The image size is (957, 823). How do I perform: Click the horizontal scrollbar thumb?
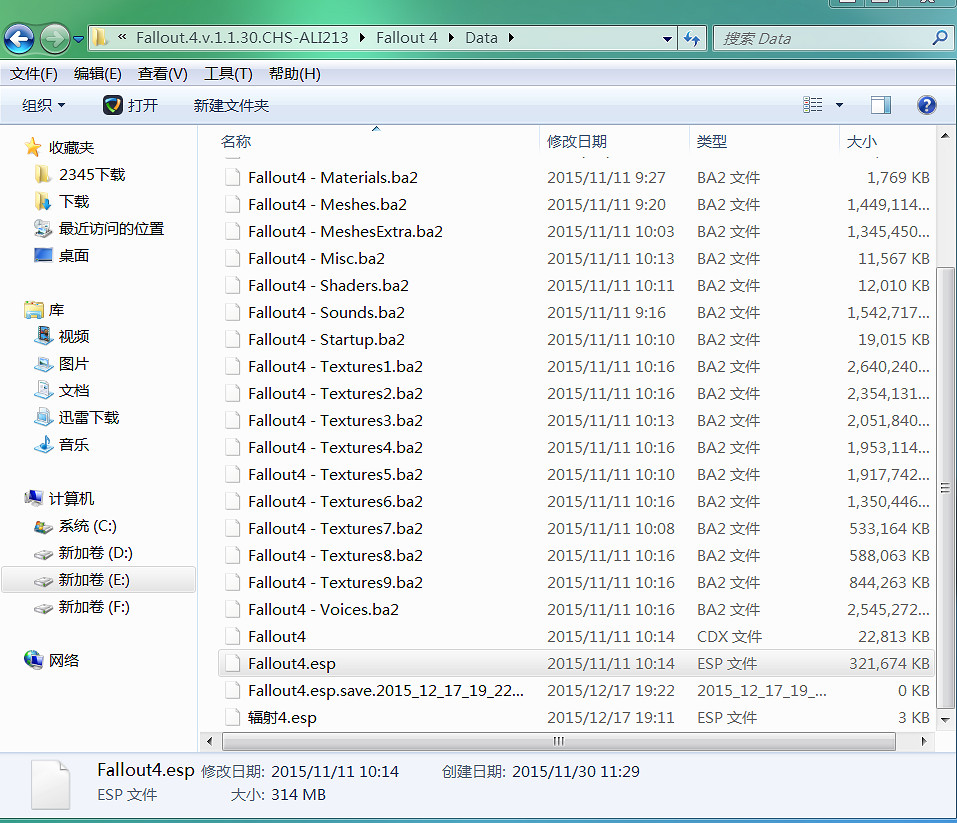point(558,741)
